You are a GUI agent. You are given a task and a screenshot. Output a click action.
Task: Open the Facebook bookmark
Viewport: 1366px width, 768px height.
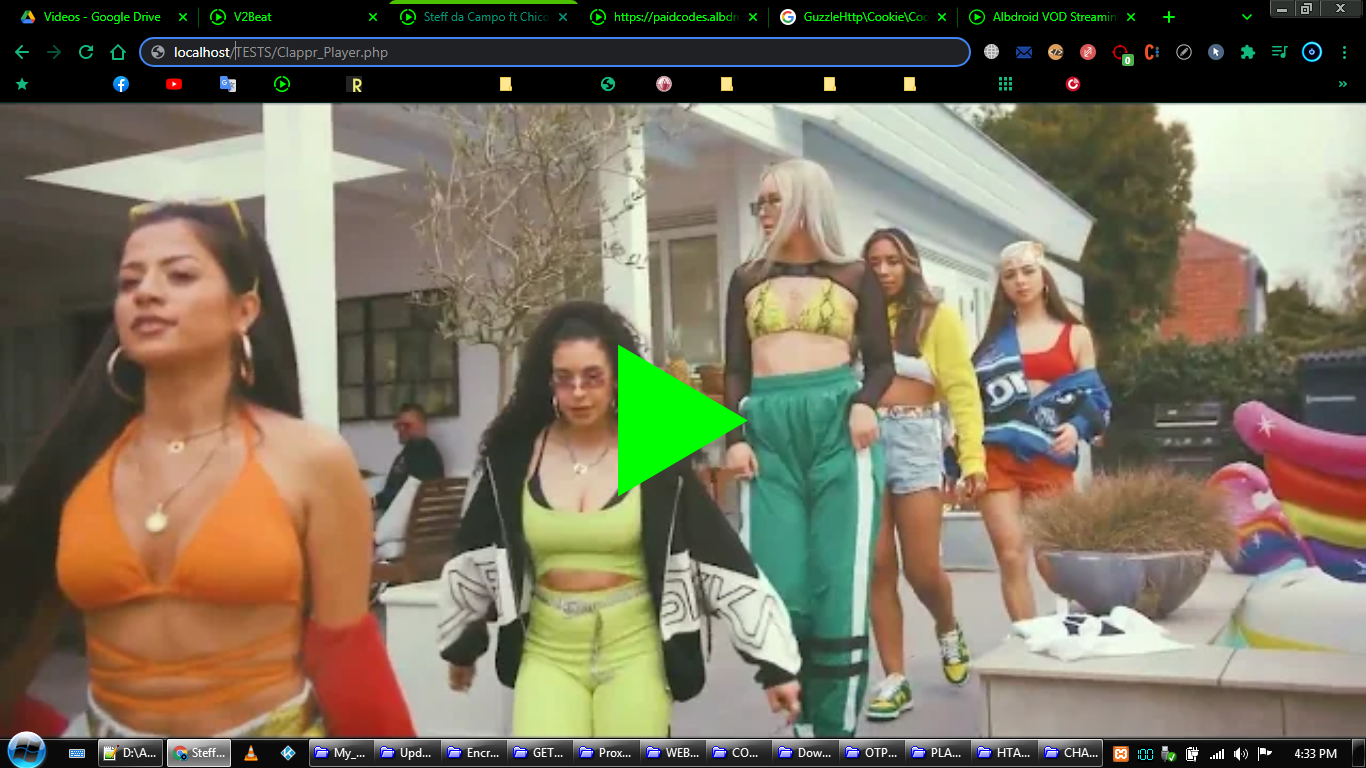pyautogui.click(x=121, y=84)
